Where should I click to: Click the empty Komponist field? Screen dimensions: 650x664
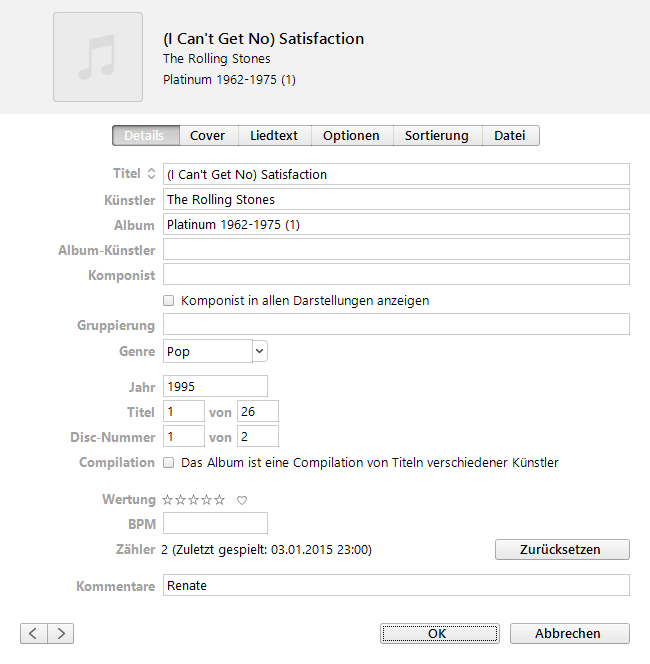396,274
